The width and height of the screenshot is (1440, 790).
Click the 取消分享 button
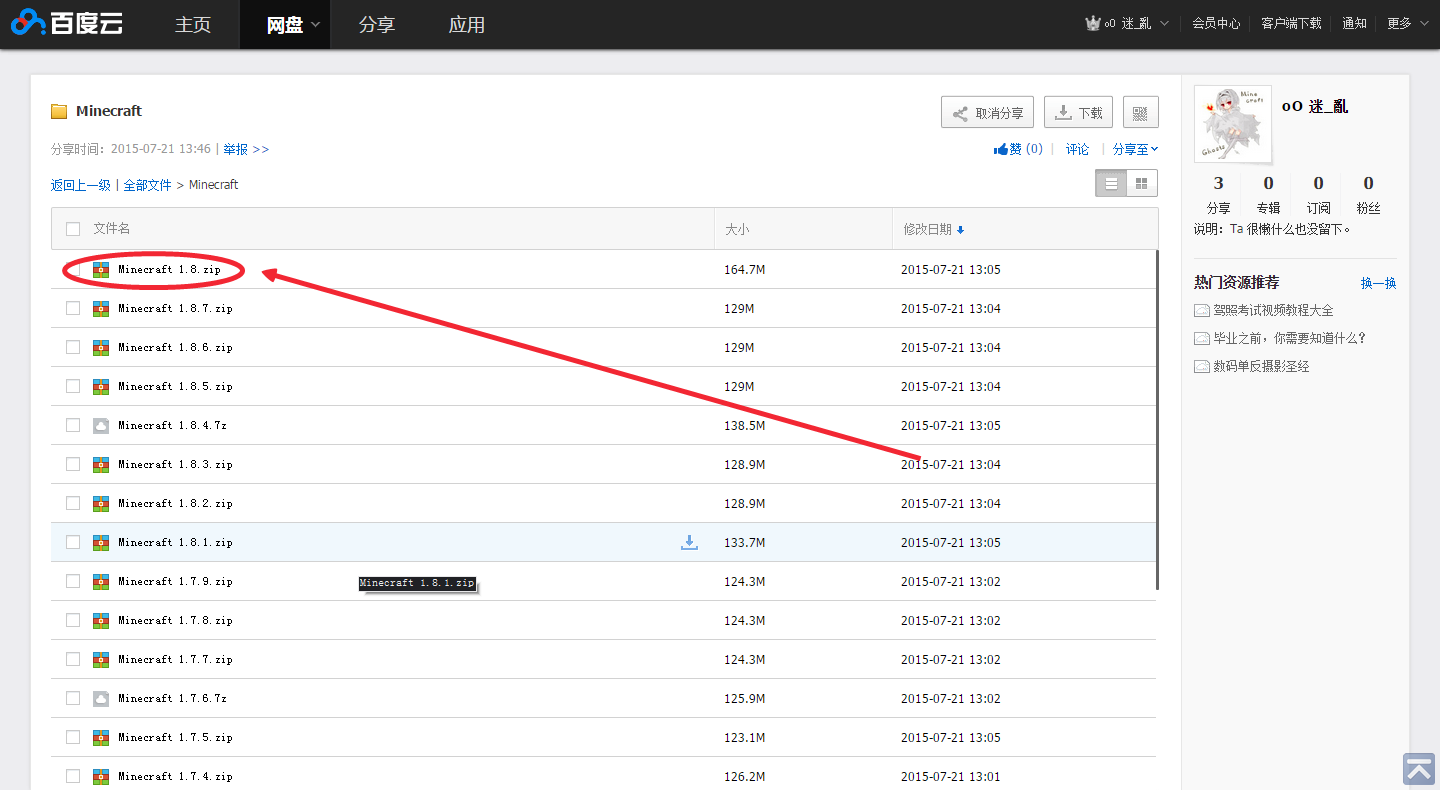point(987,113)
